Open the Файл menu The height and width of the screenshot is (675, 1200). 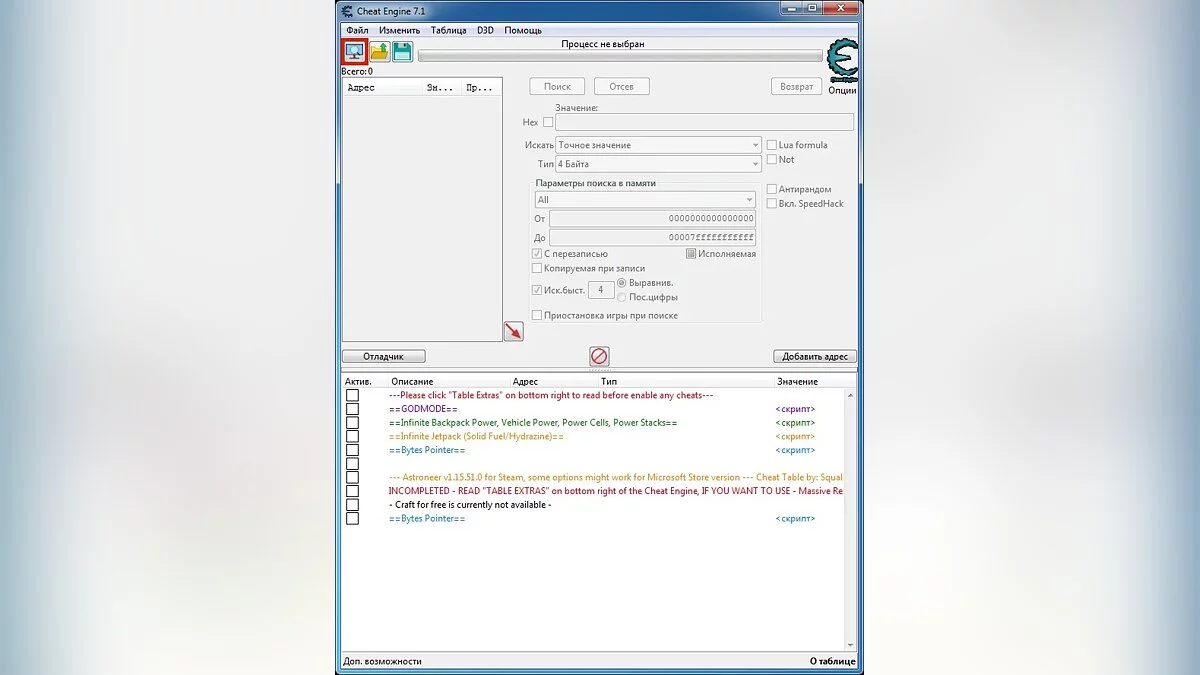tap(357, 30)
